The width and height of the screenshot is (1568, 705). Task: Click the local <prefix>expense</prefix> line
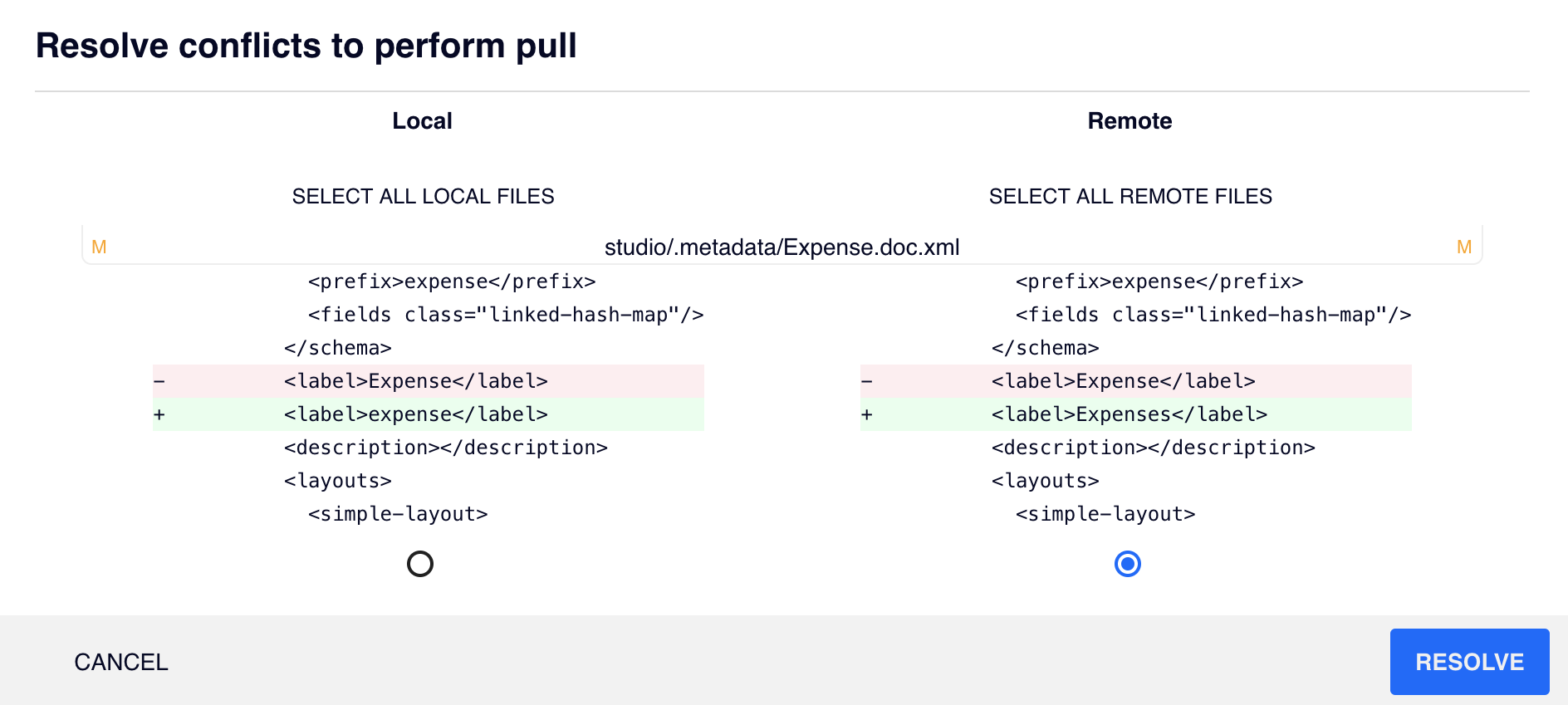click(452, 282)
